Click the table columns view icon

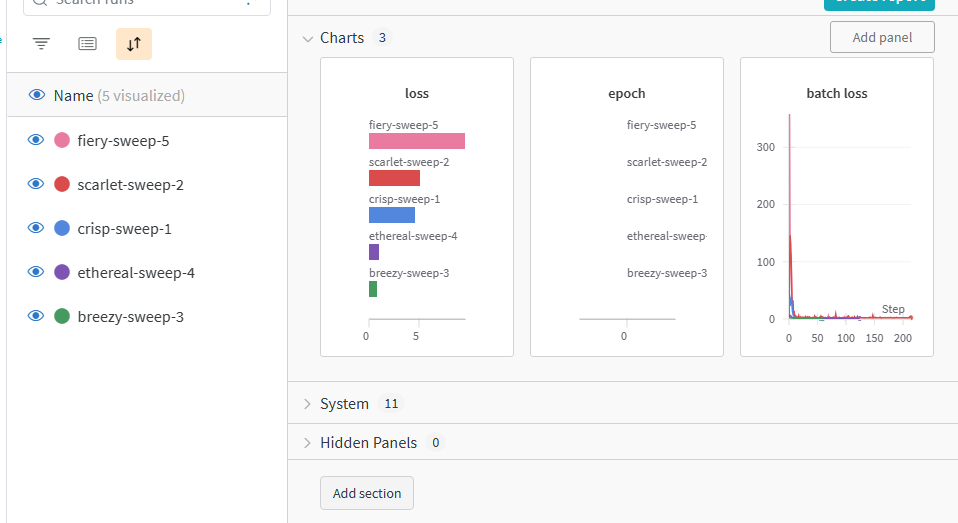point(87,44)
